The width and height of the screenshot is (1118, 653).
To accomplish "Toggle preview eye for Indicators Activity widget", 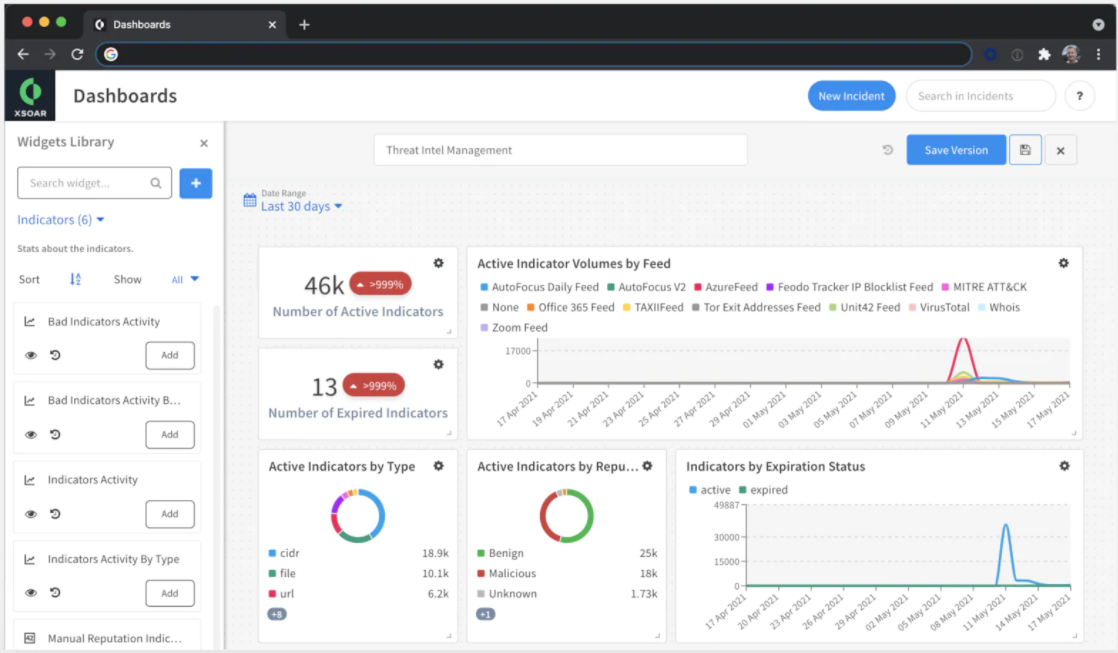I will pyautogui.click(x=31, y=514).
